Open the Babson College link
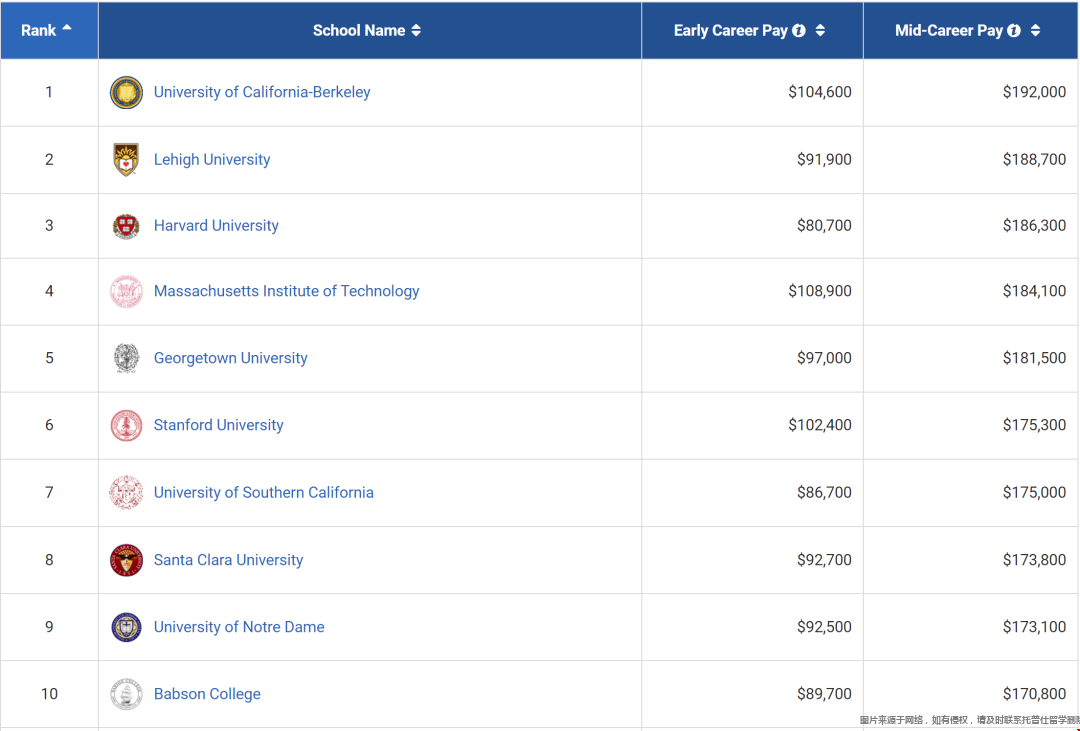 tap(207, 694)
